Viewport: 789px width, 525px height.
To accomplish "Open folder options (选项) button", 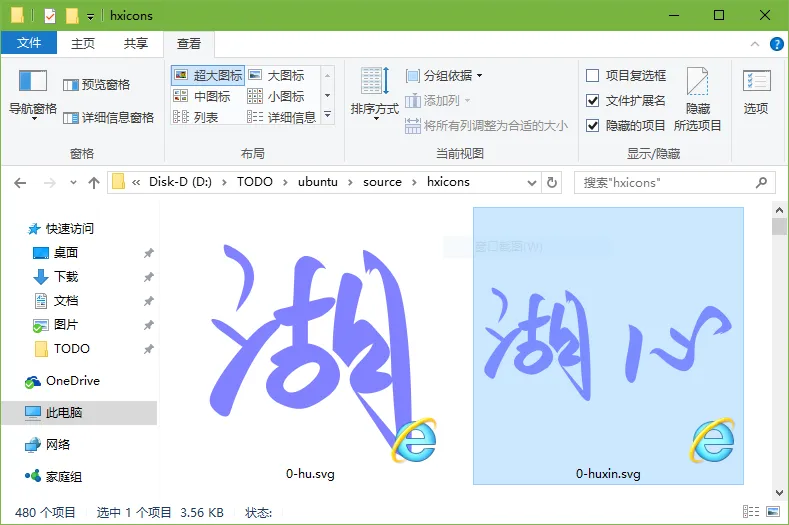I will point(756,92).
